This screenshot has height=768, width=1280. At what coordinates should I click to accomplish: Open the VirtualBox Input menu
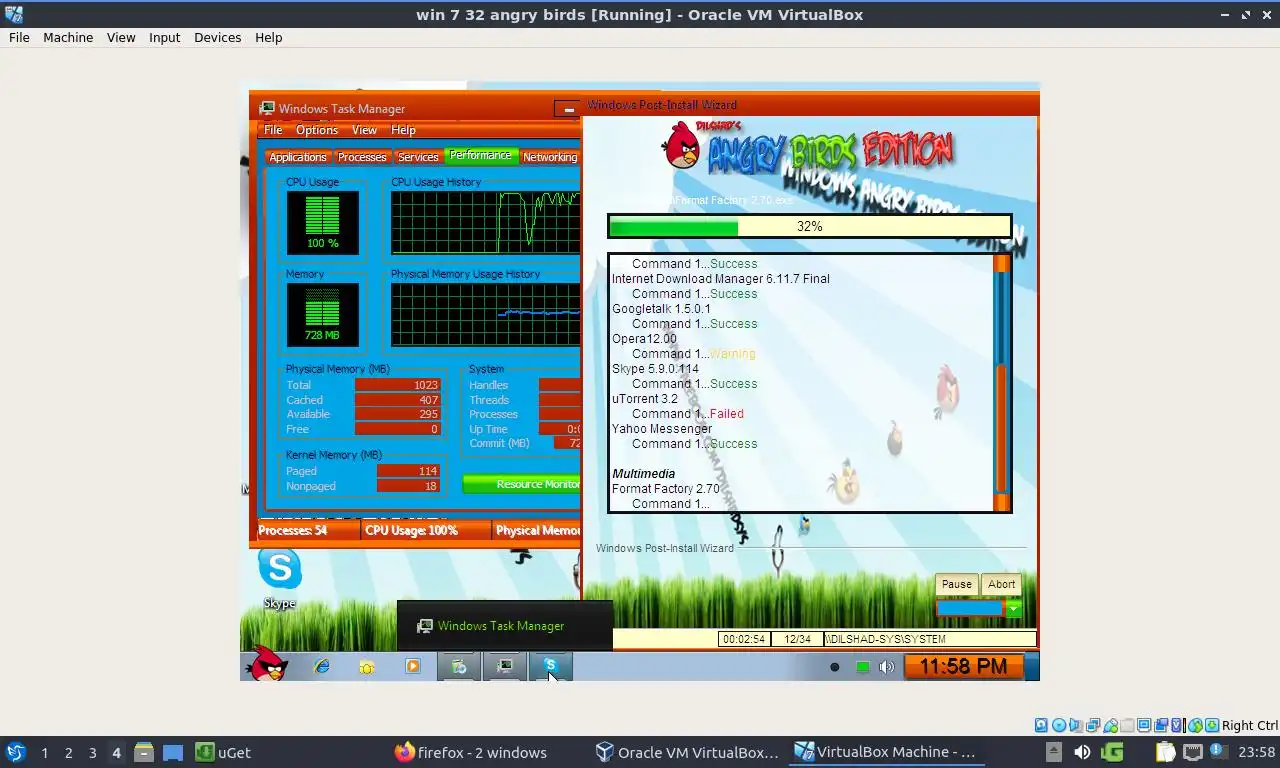pyautogui.click(x=164, y=37)
